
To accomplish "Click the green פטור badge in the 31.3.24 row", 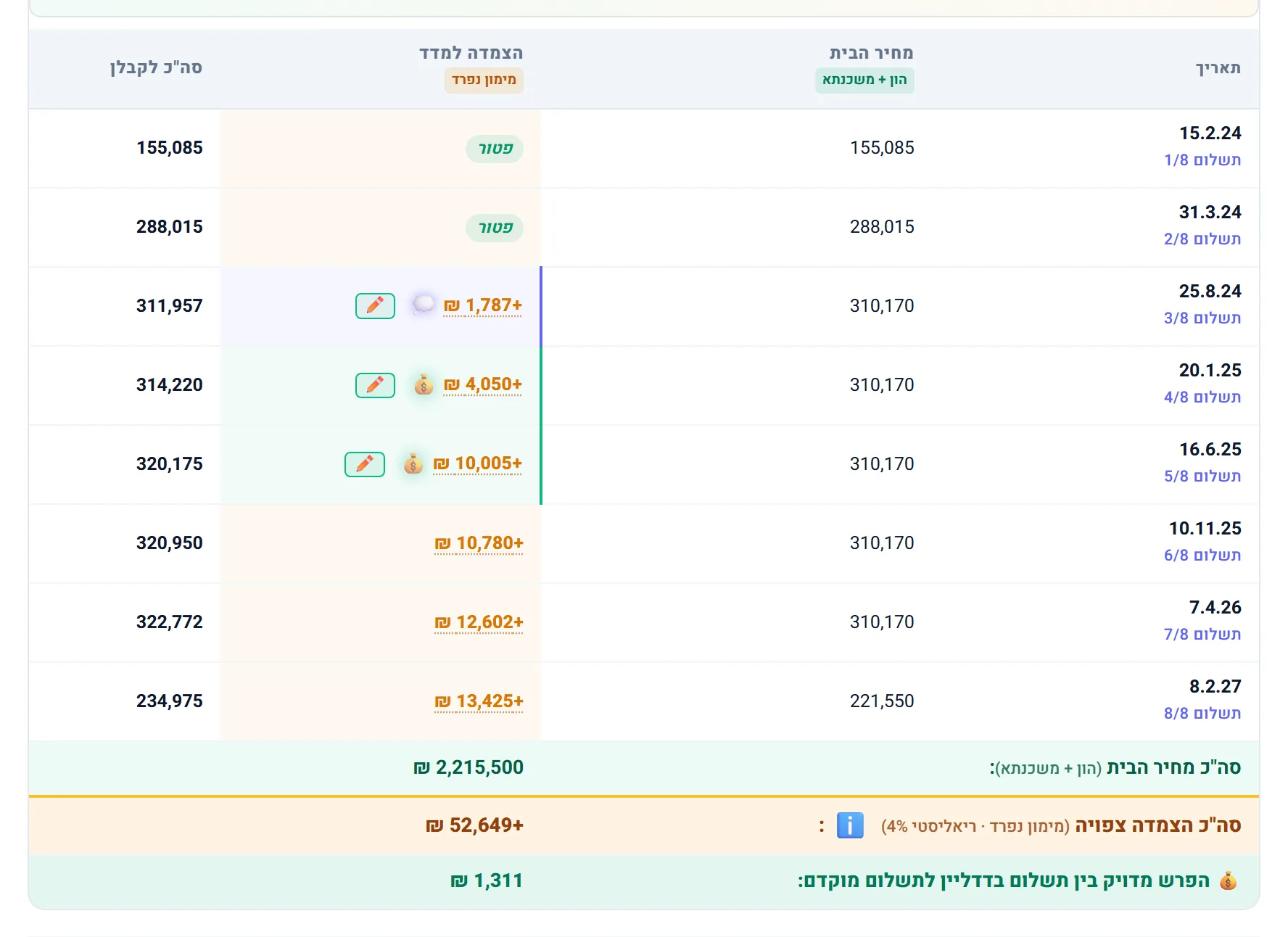I will (495, 228).
